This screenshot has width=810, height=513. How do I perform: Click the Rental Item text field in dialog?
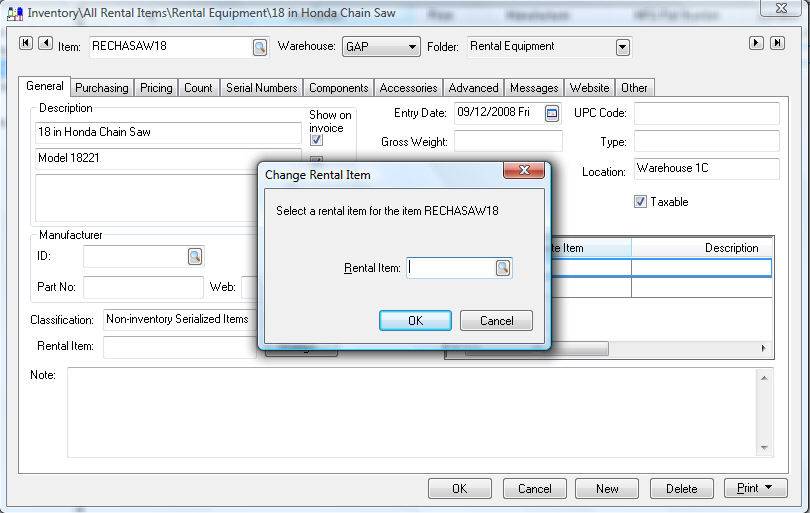pyautogui.click(x=450, y=268)
